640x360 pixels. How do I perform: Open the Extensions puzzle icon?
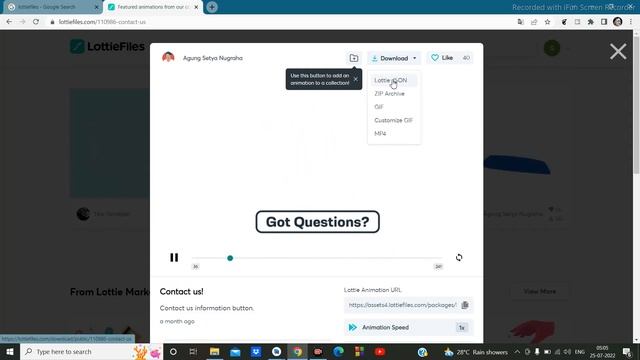point(590,22)
